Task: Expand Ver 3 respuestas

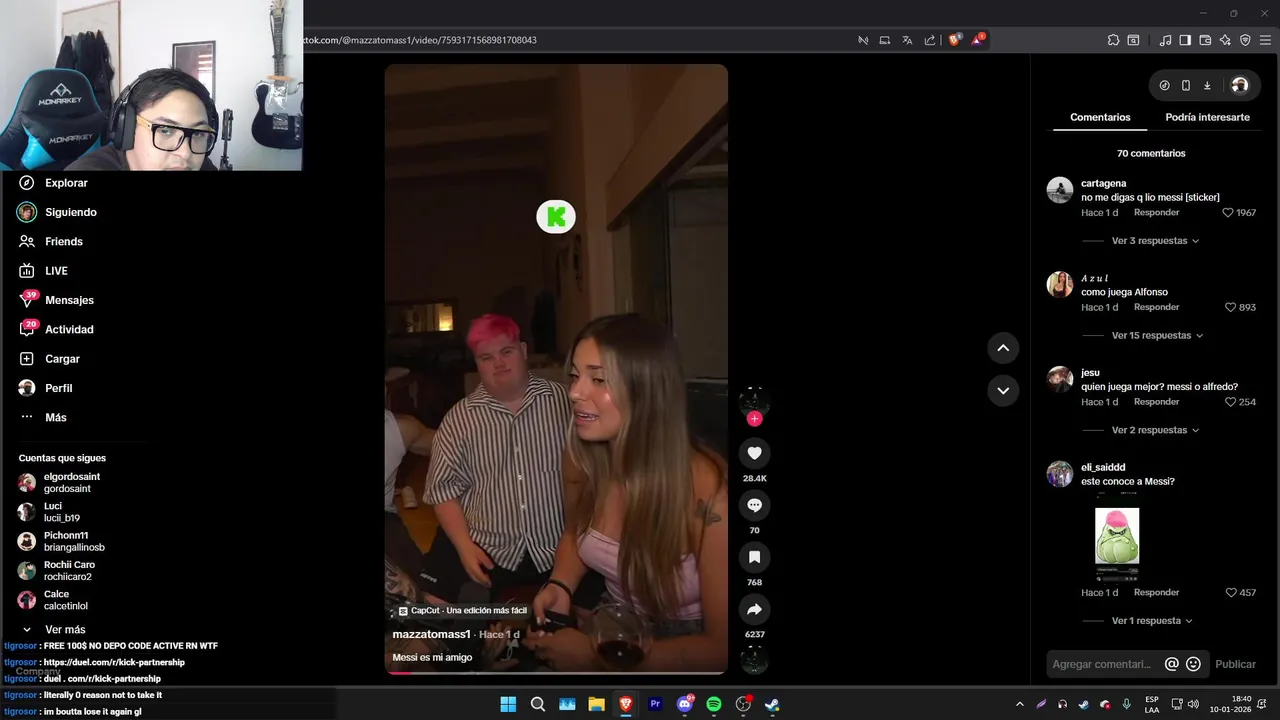Action: pos(1155,241)
